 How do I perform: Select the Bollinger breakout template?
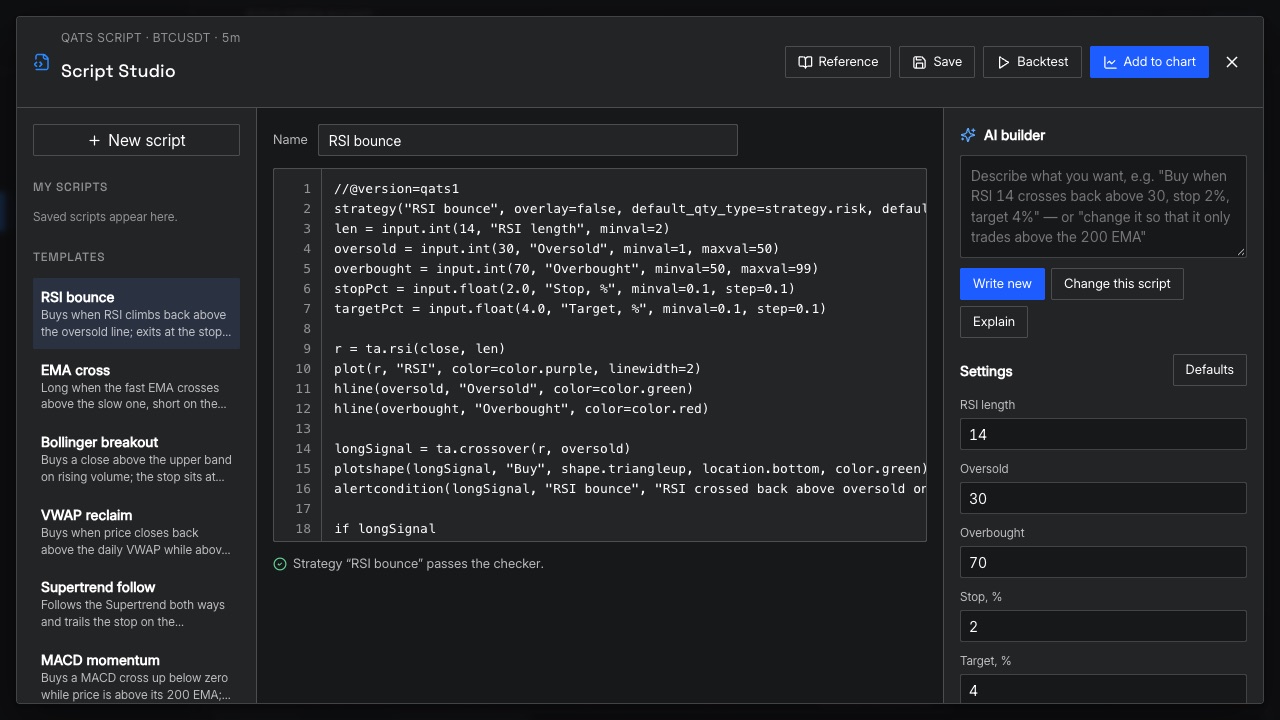click(136, 459)
